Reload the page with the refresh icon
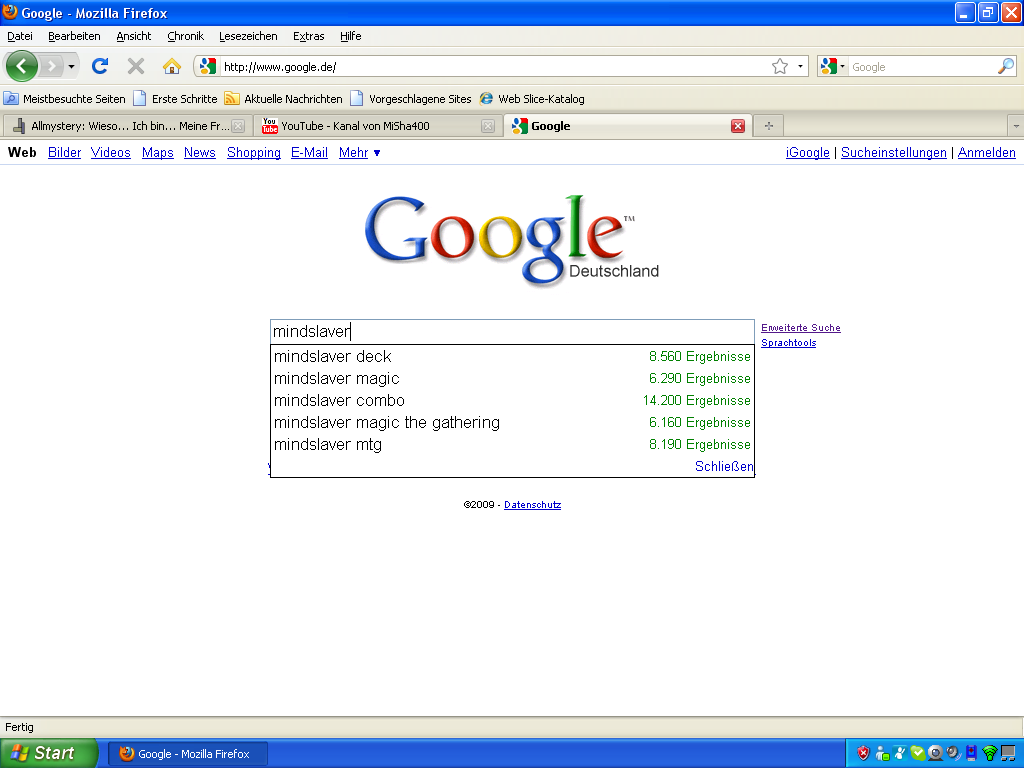This screenshot has width=1024, height=768. click(100, 66)
